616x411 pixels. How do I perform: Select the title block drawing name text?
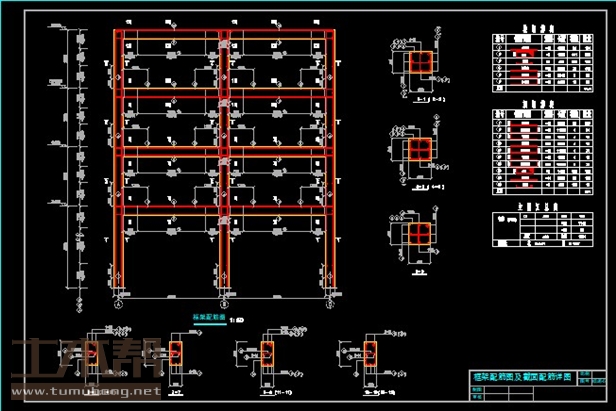(518, 378)
